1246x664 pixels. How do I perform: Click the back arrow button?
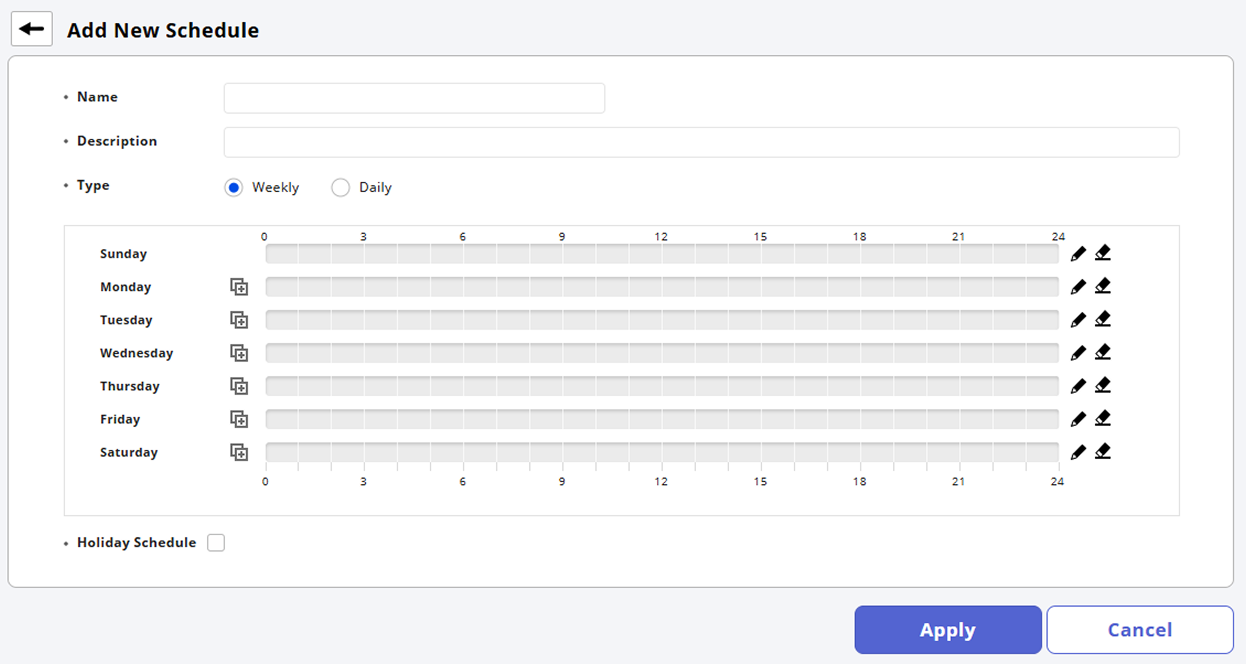point(31,29)
